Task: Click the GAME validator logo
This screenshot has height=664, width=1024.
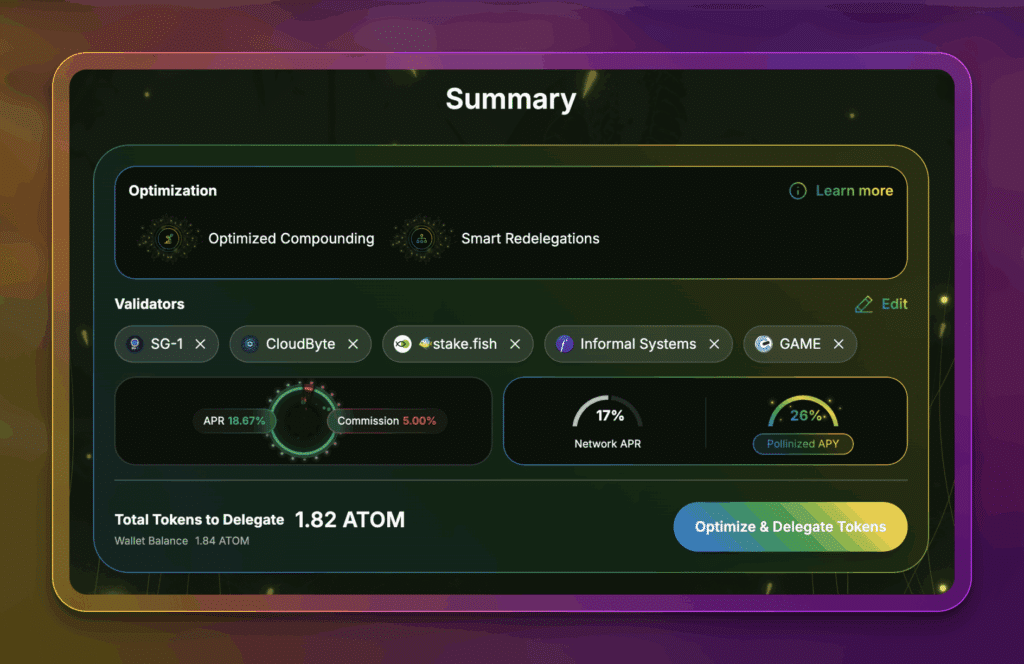Action: point(763,344)
